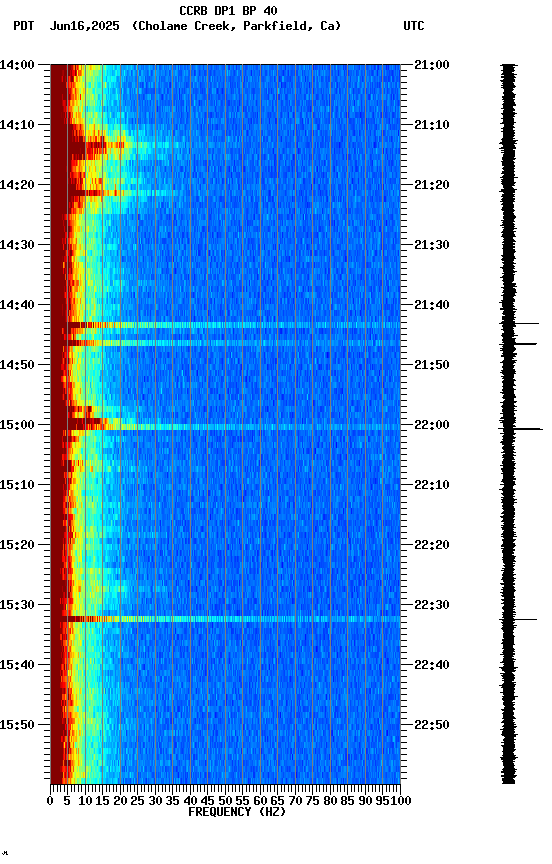Click the 22:50 UTC time label

(431, 725)
